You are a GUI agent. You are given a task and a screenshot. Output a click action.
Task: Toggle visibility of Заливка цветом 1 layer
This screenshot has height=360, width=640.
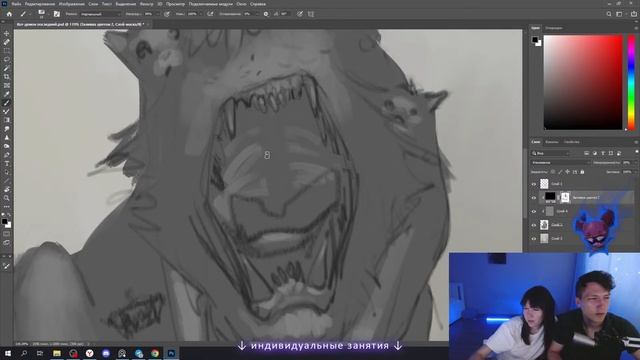point(533,198)
